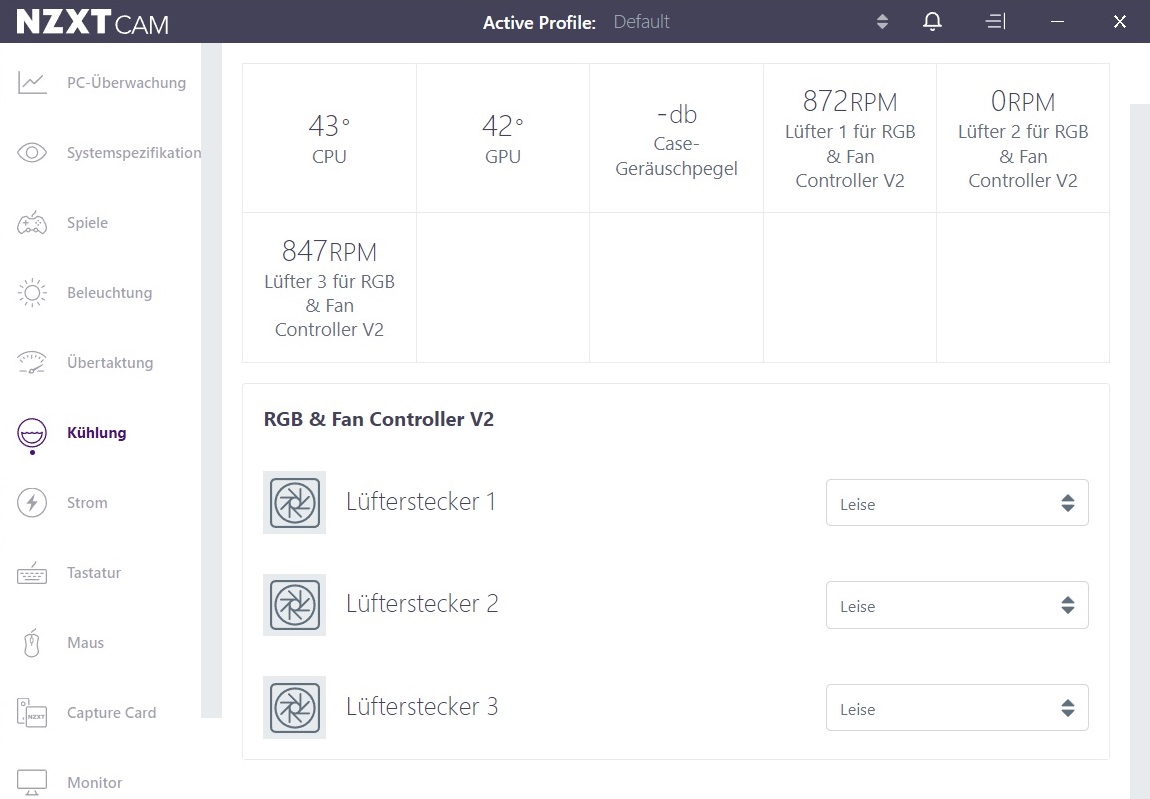
Task: Open the PC-Überwachung chart icon
Action: pyautogui.click(x=32, y=83)
